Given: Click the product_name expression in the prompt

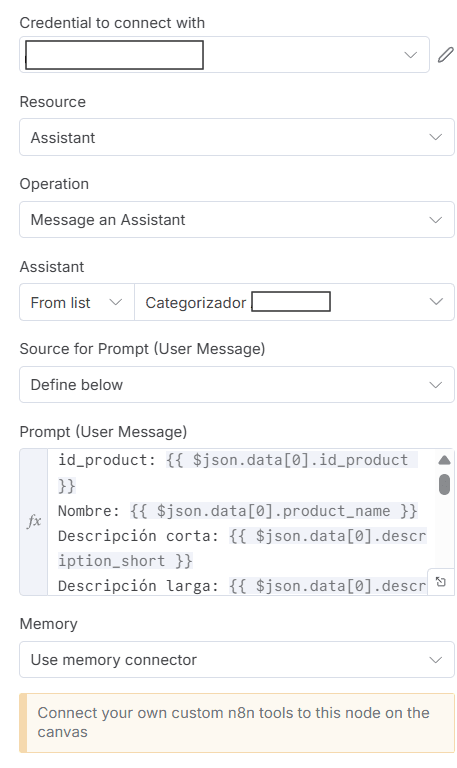Looking at the screenshot, I should point(274,511).
